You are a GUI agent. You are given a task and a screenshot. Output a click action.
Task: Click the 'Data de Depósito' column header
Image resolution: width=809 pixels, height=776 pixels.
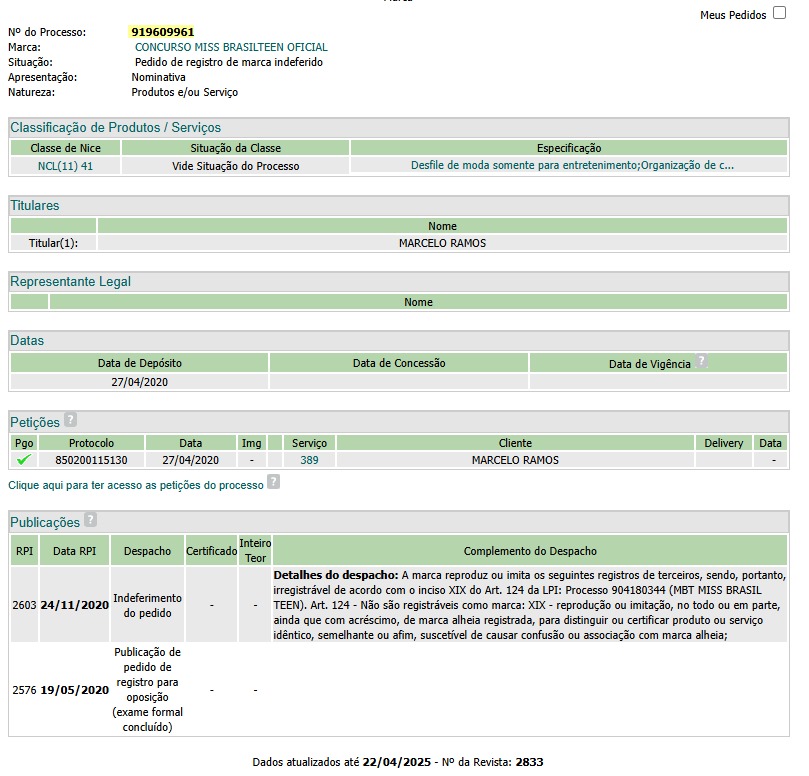coord(140,363)
